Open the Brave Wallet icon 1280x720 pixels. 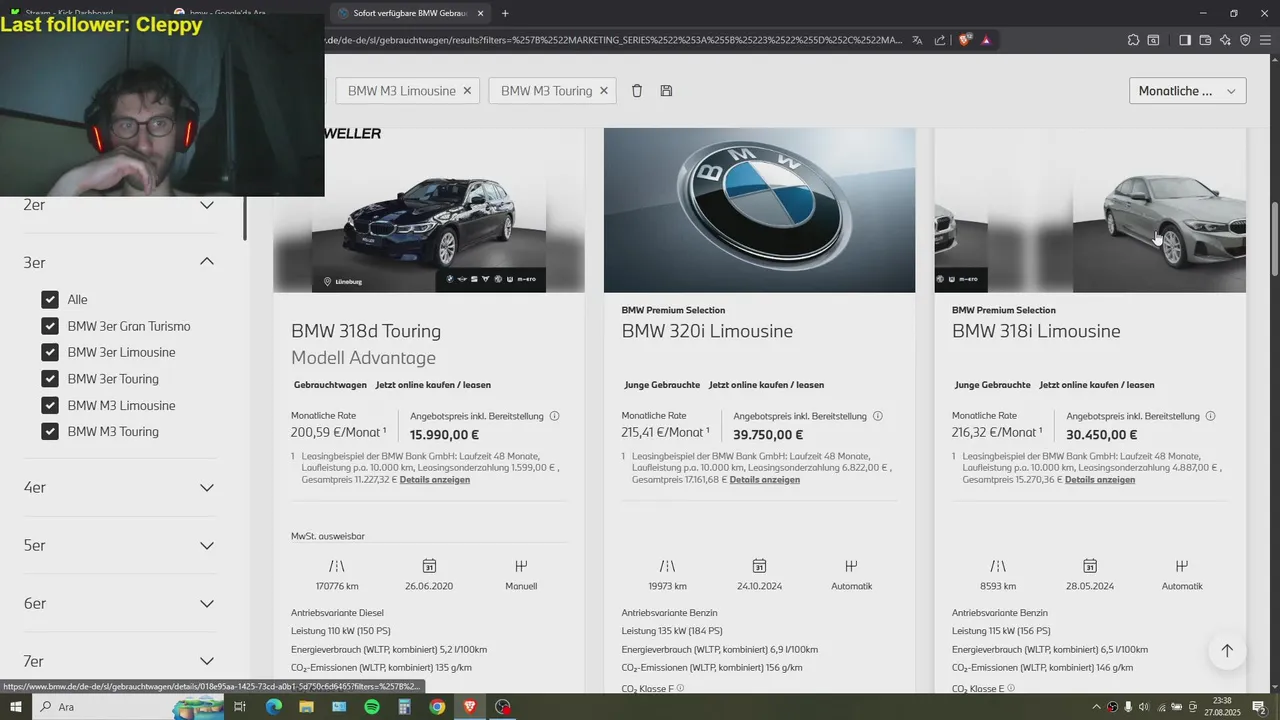tap(1205, 40)
